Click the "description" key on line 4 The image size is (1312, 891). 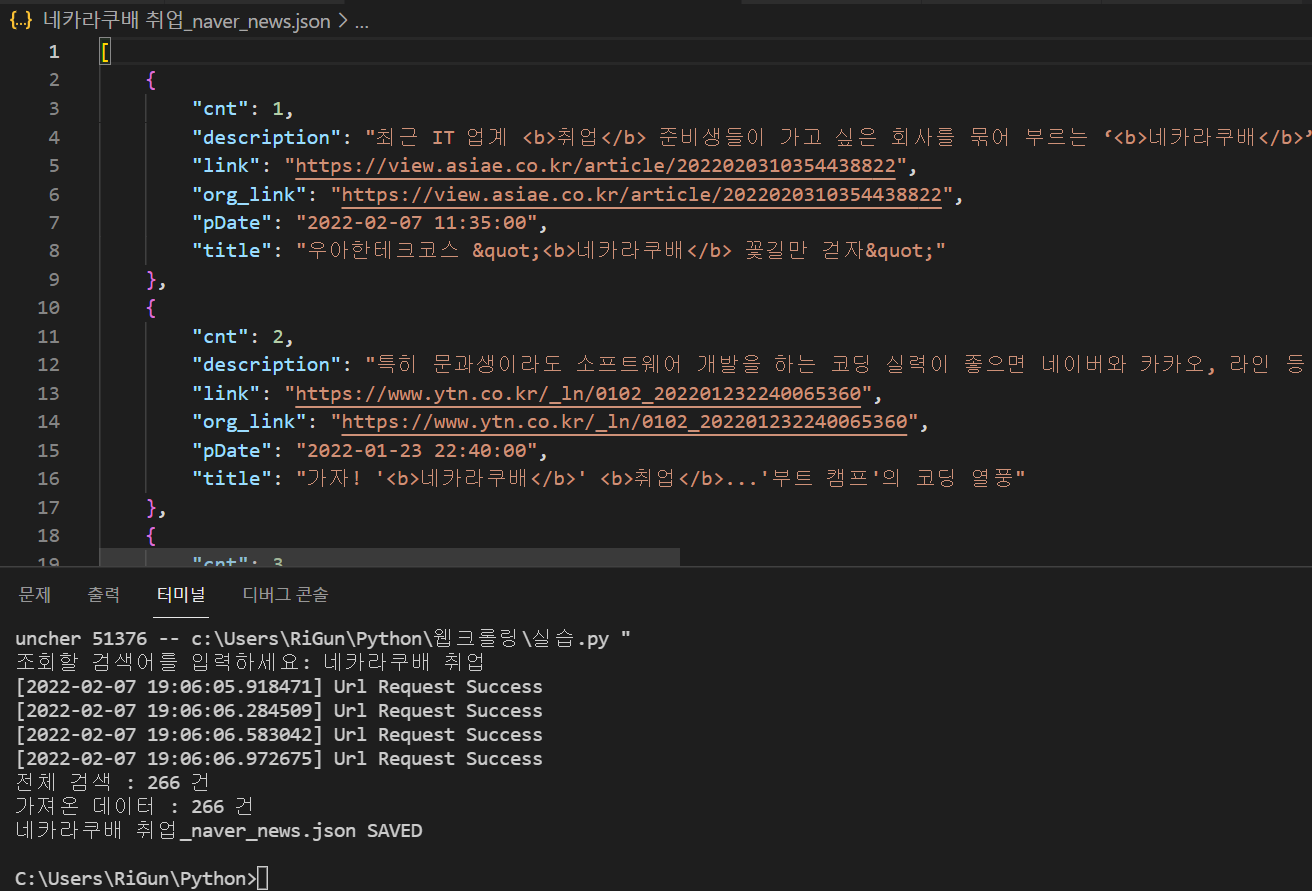pos(266,137)
